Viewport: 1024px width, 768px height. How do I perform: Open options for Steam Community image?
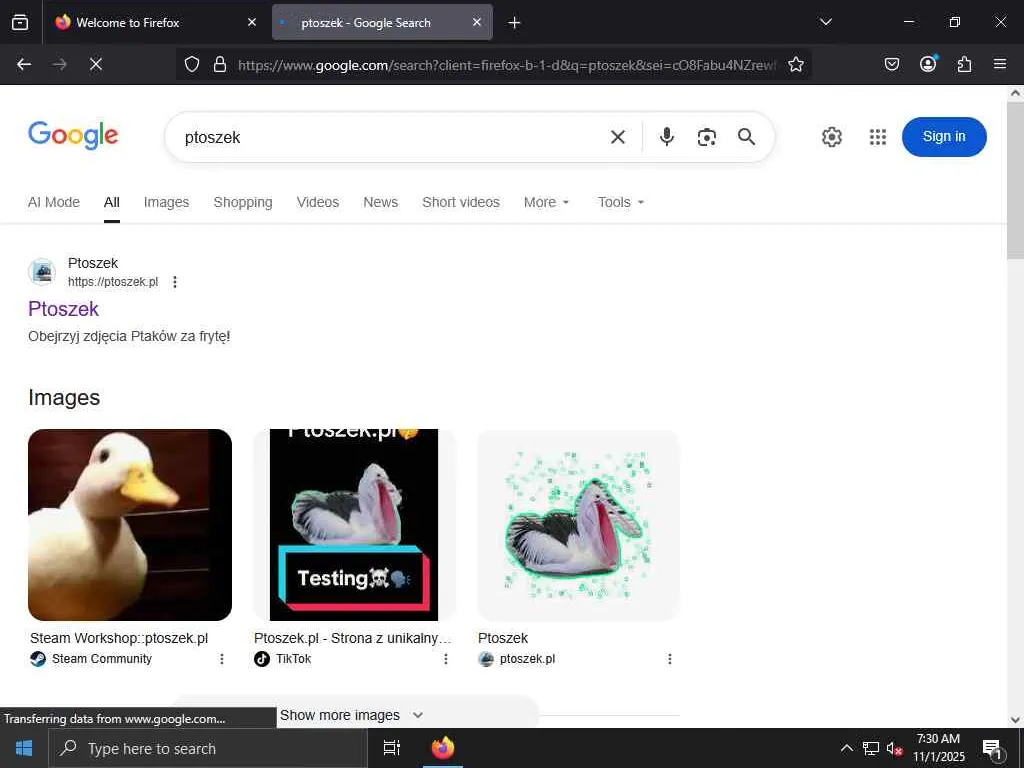tap(221, 659)
